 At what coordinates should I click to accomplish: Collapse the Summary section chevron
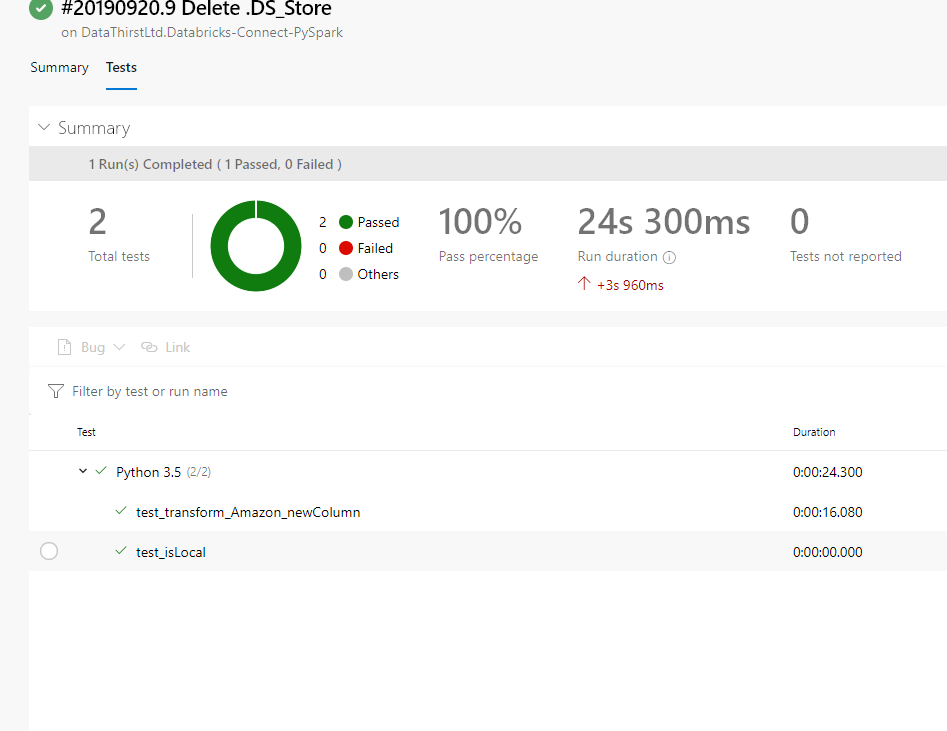pos(43,127)
